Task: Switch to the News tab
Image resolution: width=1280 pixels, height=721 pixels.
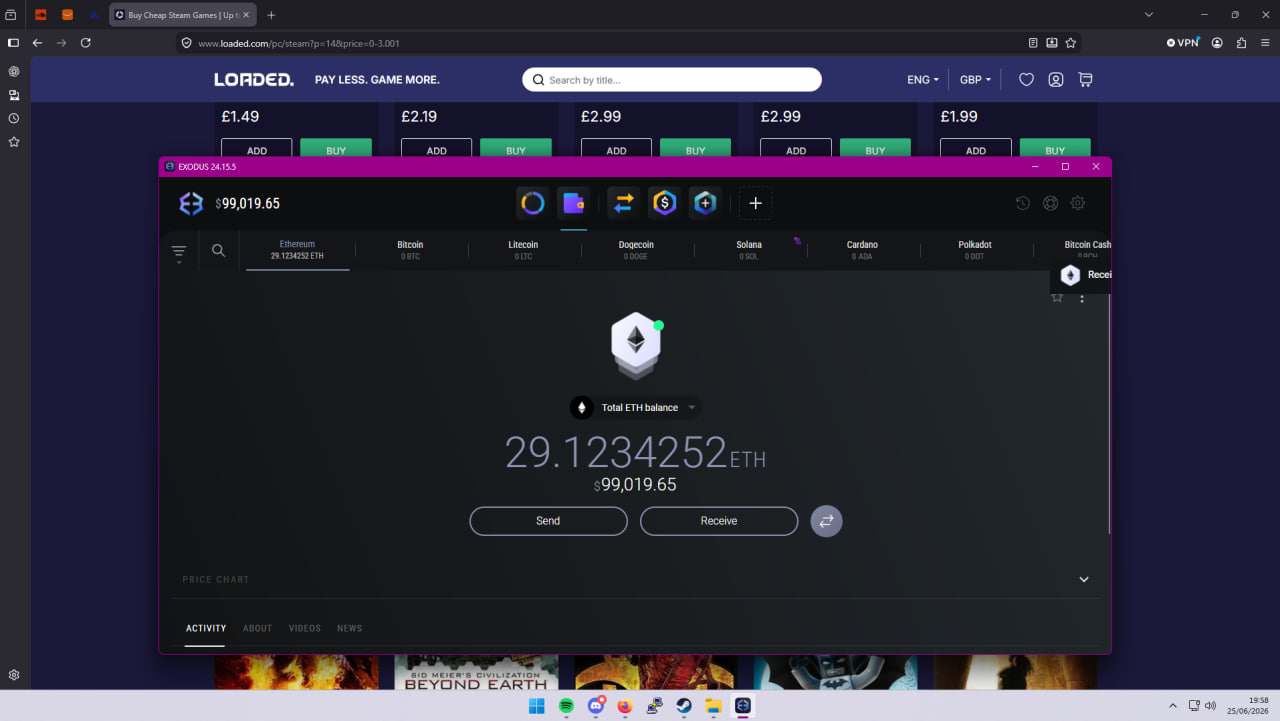Action: tap(350, 629)
